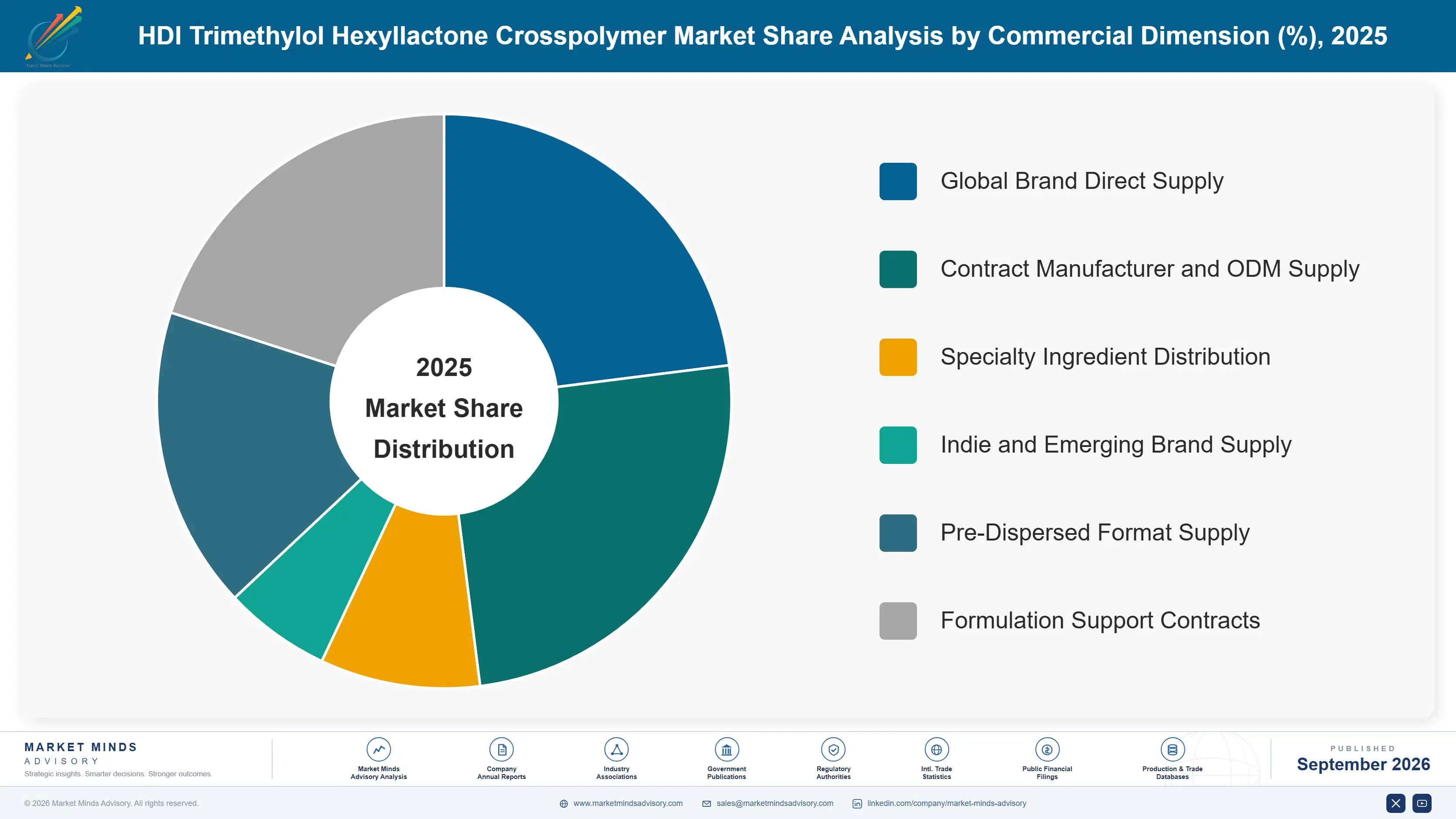Click the Production & Trade Databases icon

(1172, 749)
